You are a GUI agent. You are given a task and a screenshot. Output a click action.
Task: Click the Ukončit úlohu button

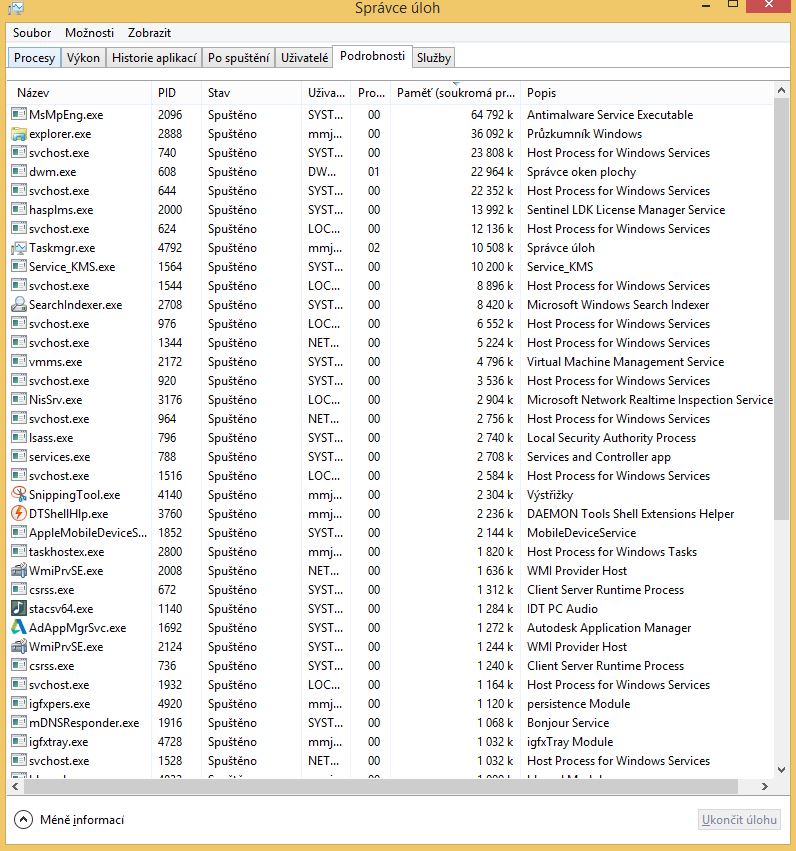click(739, 820)
